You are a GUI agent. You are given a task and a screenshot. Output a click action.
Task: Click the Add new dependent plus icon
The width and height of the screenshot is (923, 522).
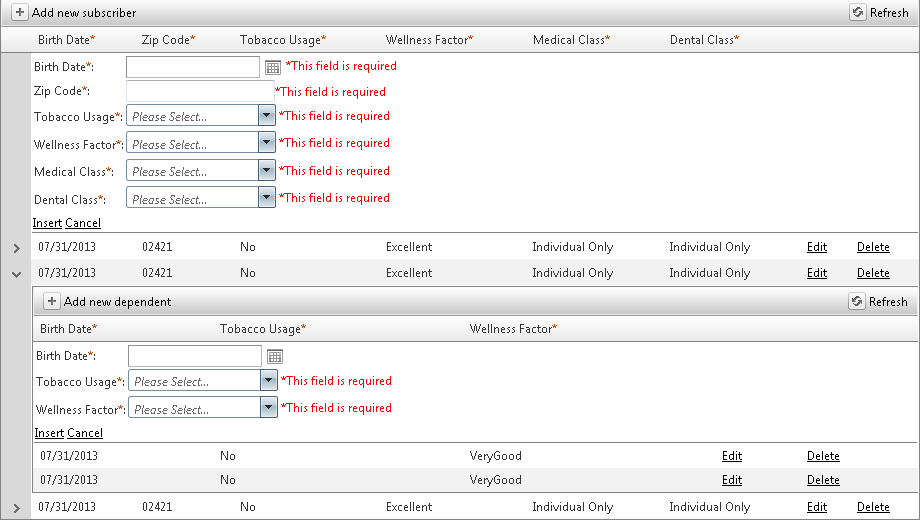pos(52,301)
